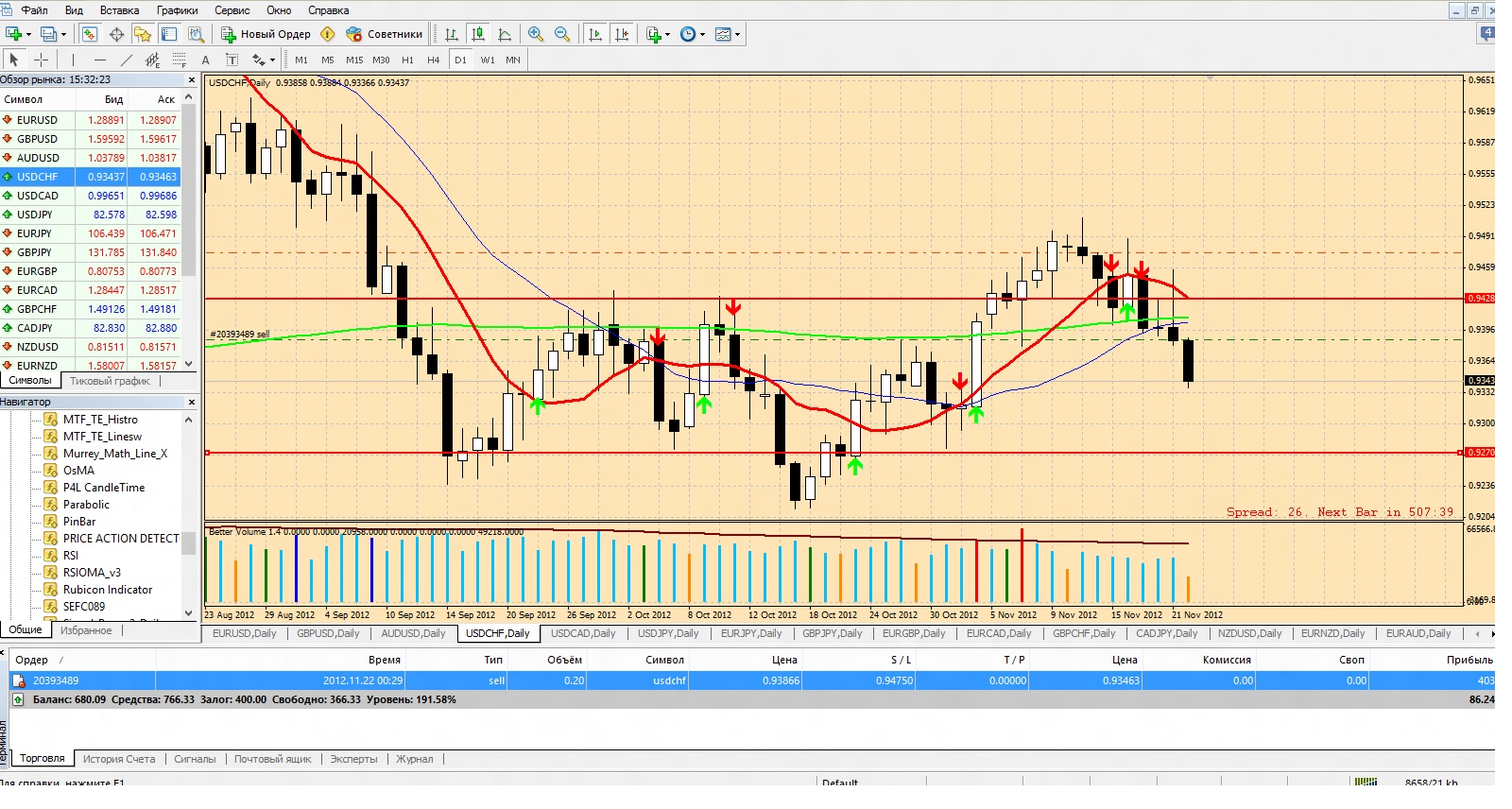Click the Новый Ордер button
This screenshot has height=809, width=1512.
266,34
